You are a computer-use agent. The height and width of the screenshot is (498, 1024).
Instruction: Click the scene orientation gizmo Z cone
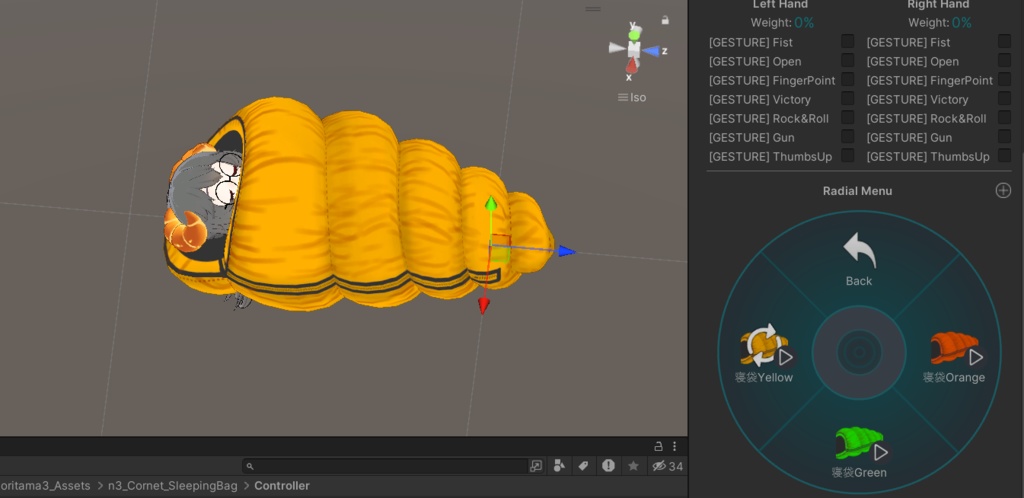coord(651,51)
